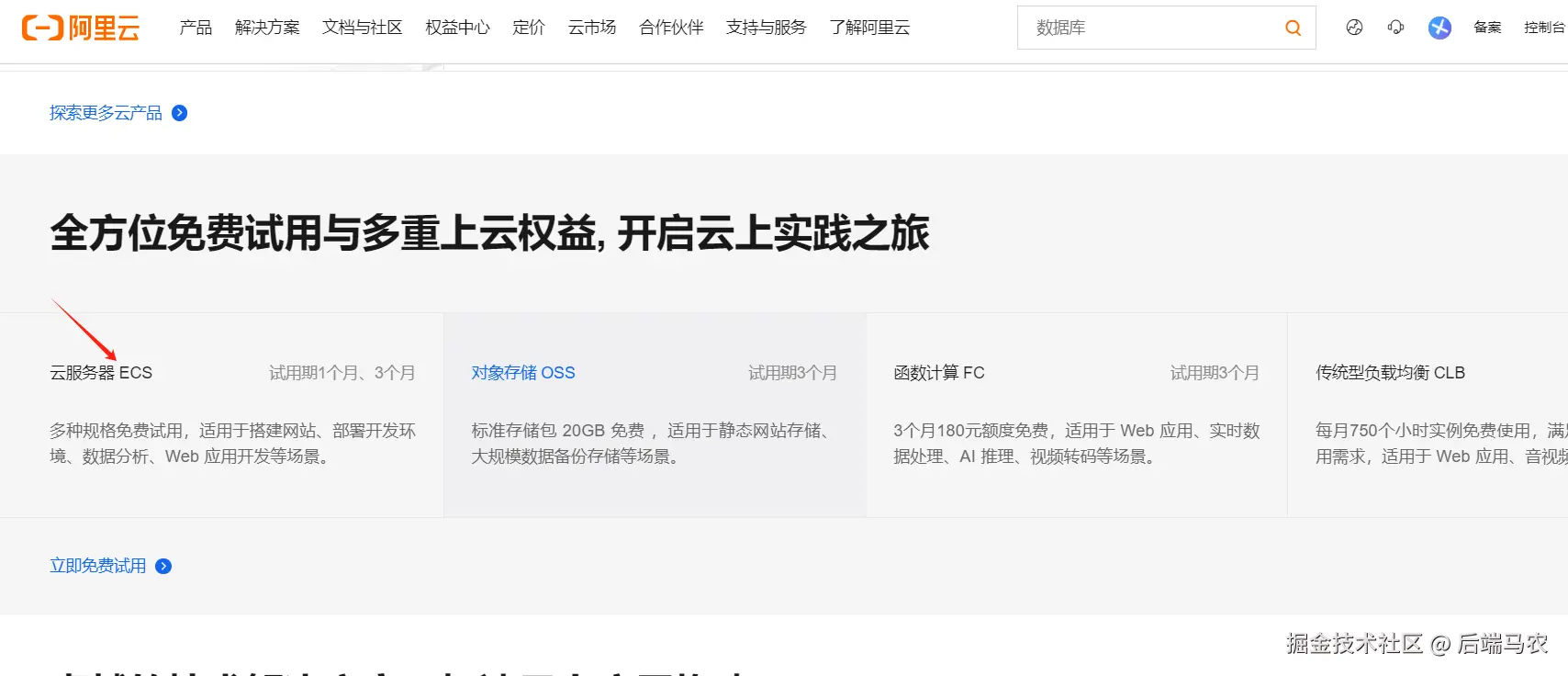
Task: Open the 权益中心 menu
Action: coord(457,28)
